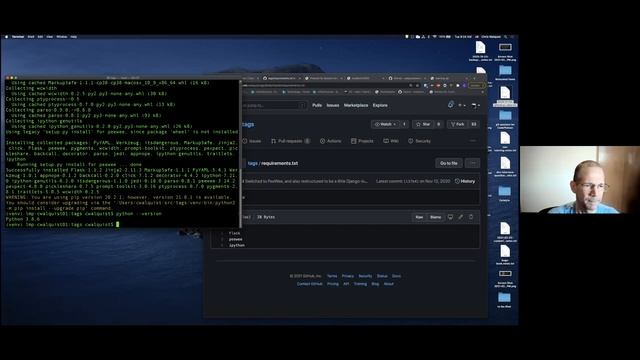Image resolution: width=640 pixels, height=360 pixels.
Task: Expand the repository tabs overflow ellipsis
Action: 473,141
